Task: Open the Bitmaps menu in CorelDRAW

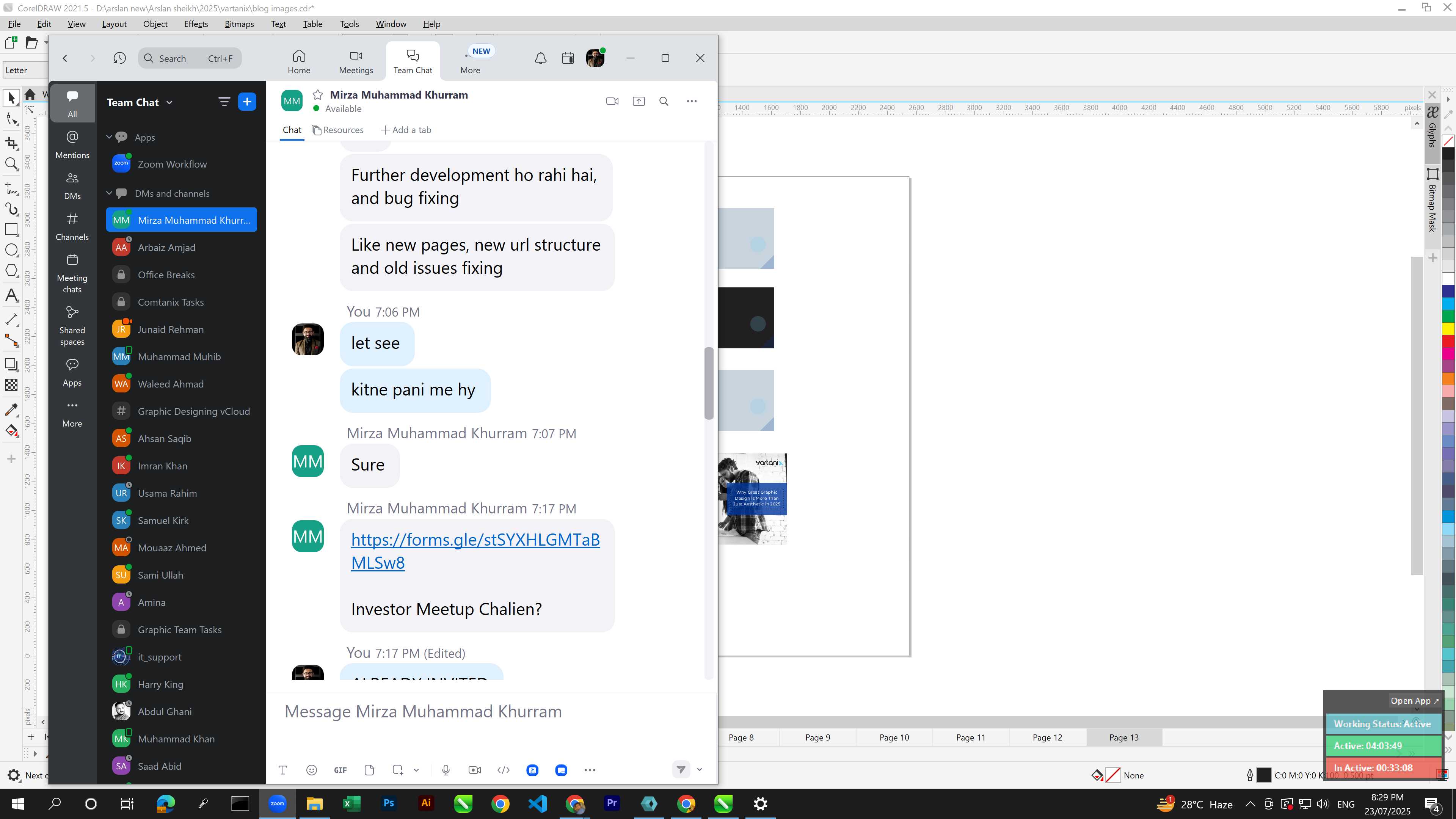Action: (239, 24)
